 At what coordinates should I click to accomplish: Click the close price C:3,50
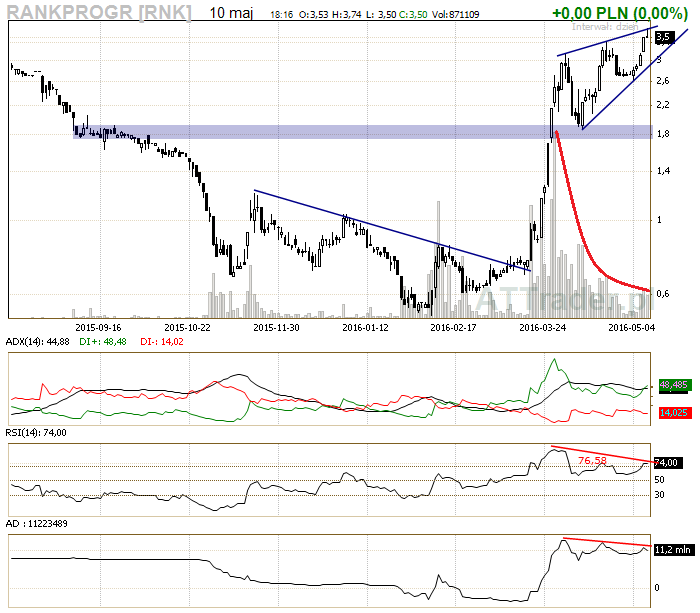coord(413,15)
